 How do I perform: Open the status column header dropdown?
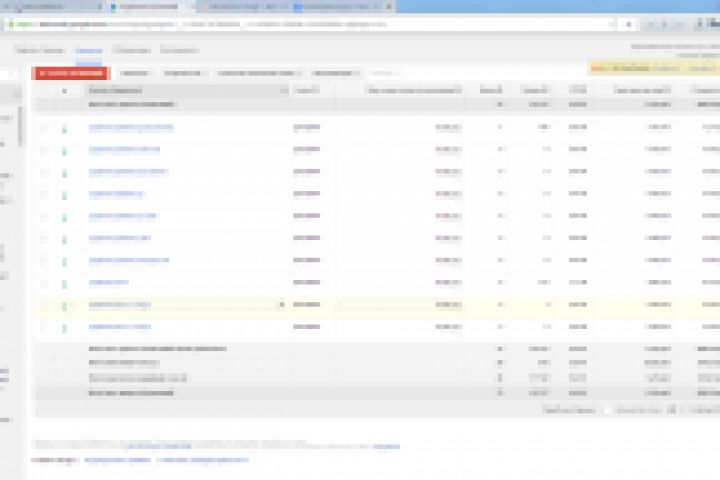64,91
